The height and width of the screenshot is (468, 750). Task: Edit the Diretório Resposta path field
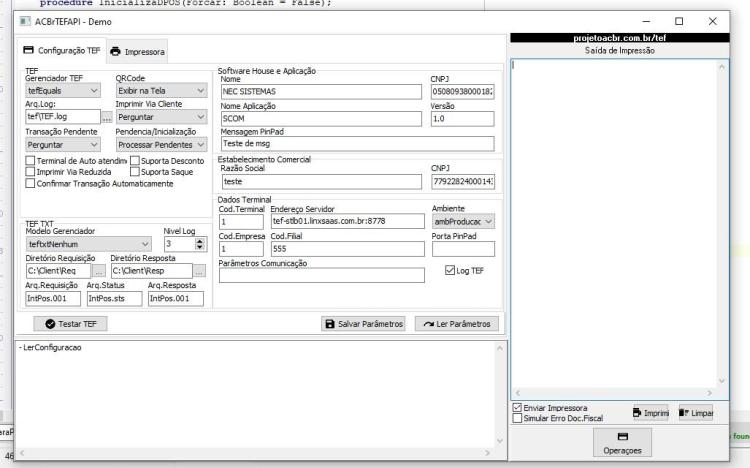[x=152, y=271]
